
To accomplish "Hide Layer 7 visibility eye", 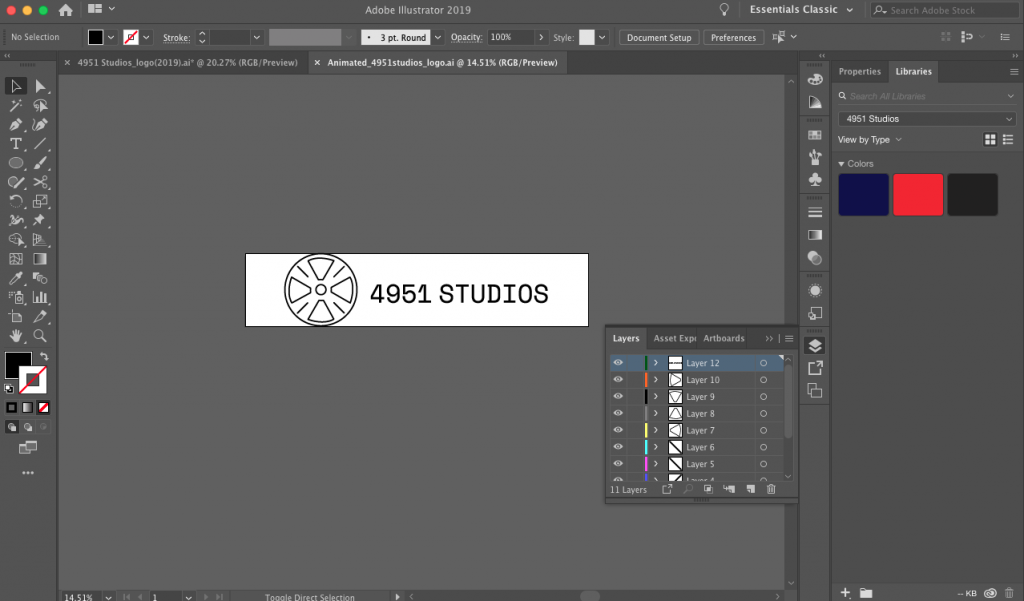I will [618, 430].
